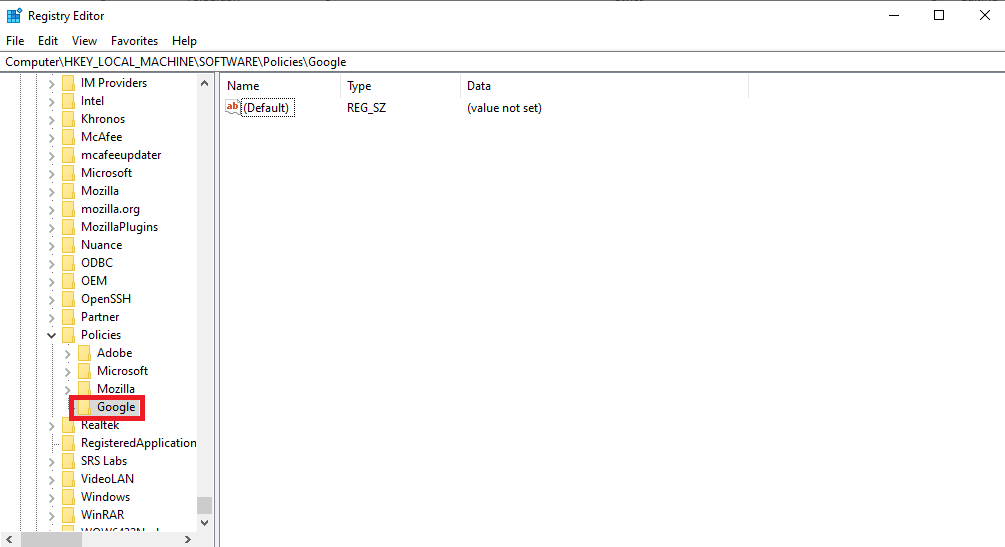Open the Help menu
Viewport: 1005px width, 547px height.
tap(184, 40)
